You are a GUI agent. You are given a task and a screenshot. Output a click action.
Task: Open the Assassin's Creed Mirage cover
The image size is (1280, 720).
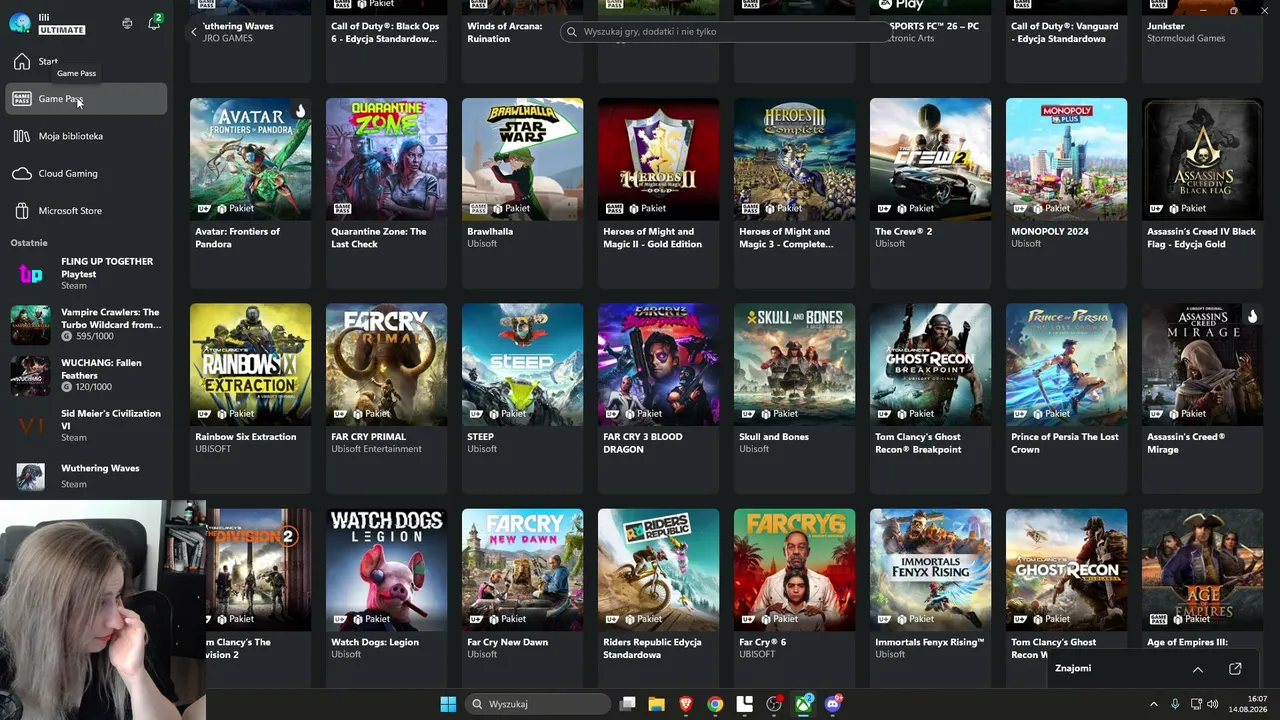click(x=1202, y=364)
